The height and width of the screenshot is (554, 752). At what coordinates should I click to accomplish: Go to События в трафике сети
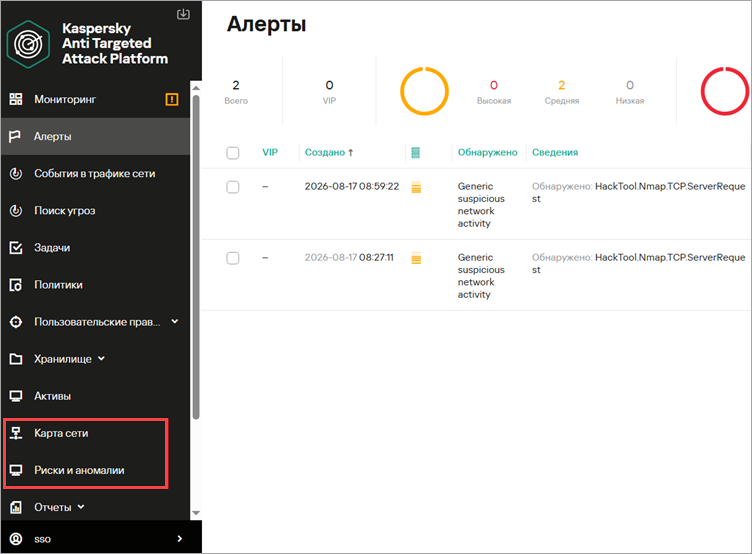tap(94, 174)
